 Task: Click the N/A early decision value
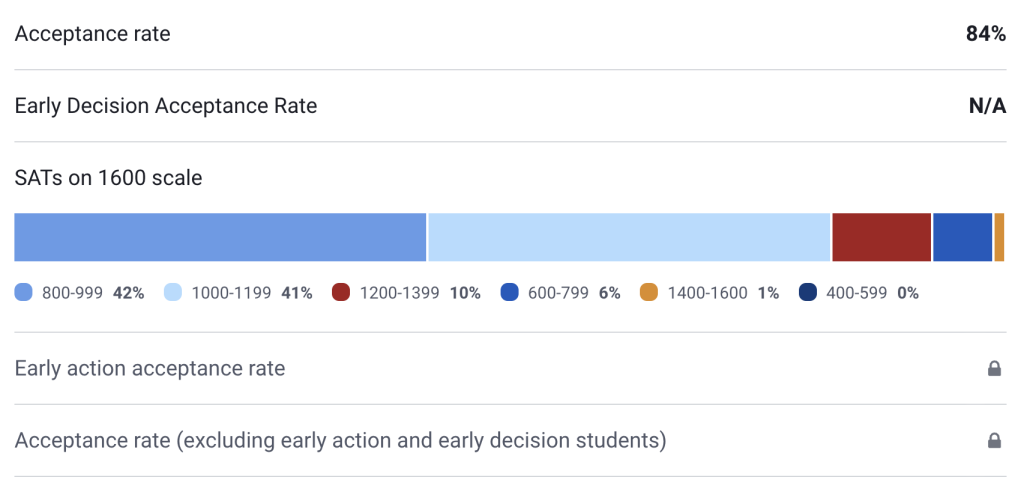(x=987, y=106)
